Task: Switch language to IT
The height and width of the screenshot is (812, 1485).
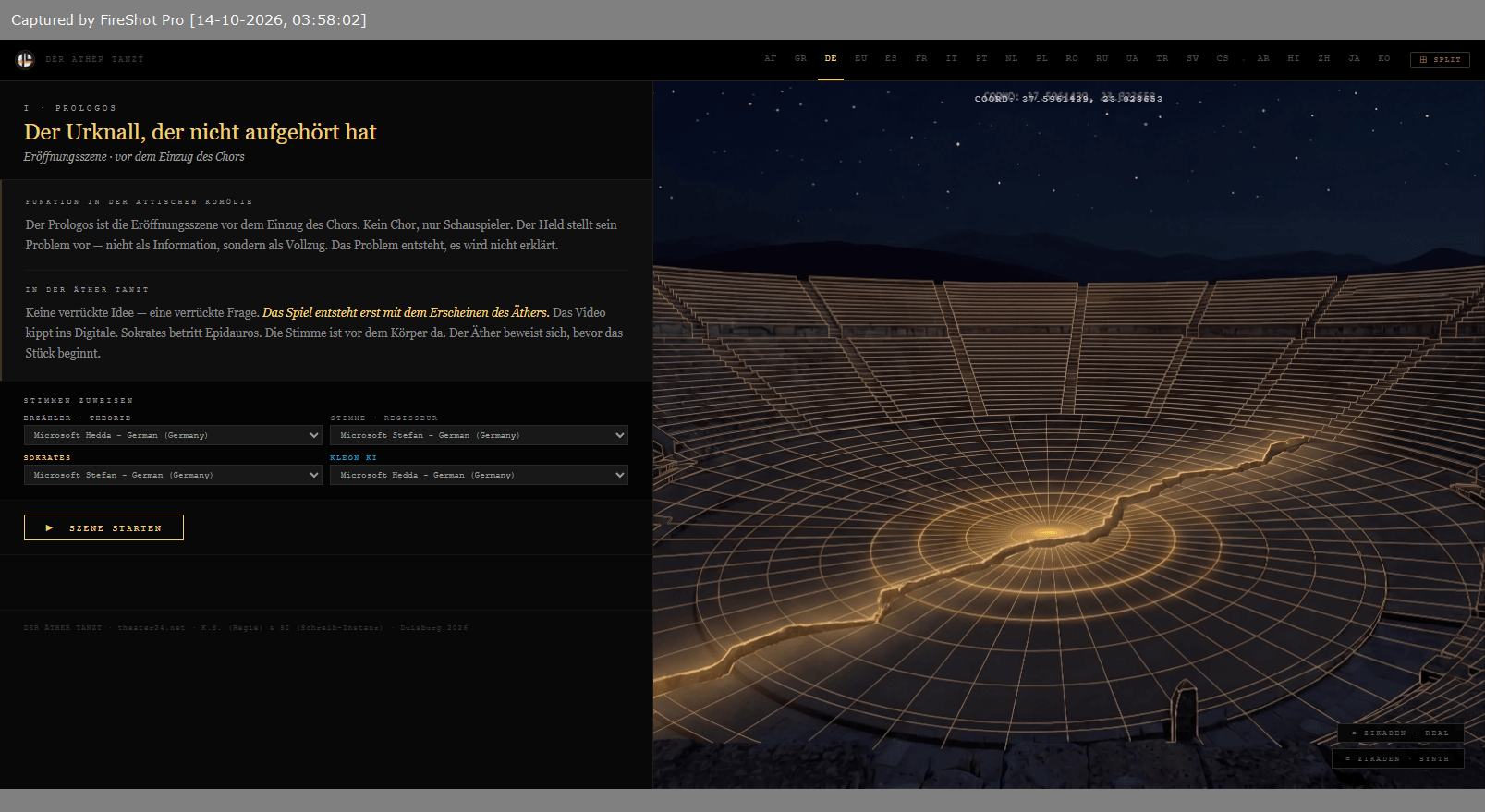Action: tap(951, 58)
